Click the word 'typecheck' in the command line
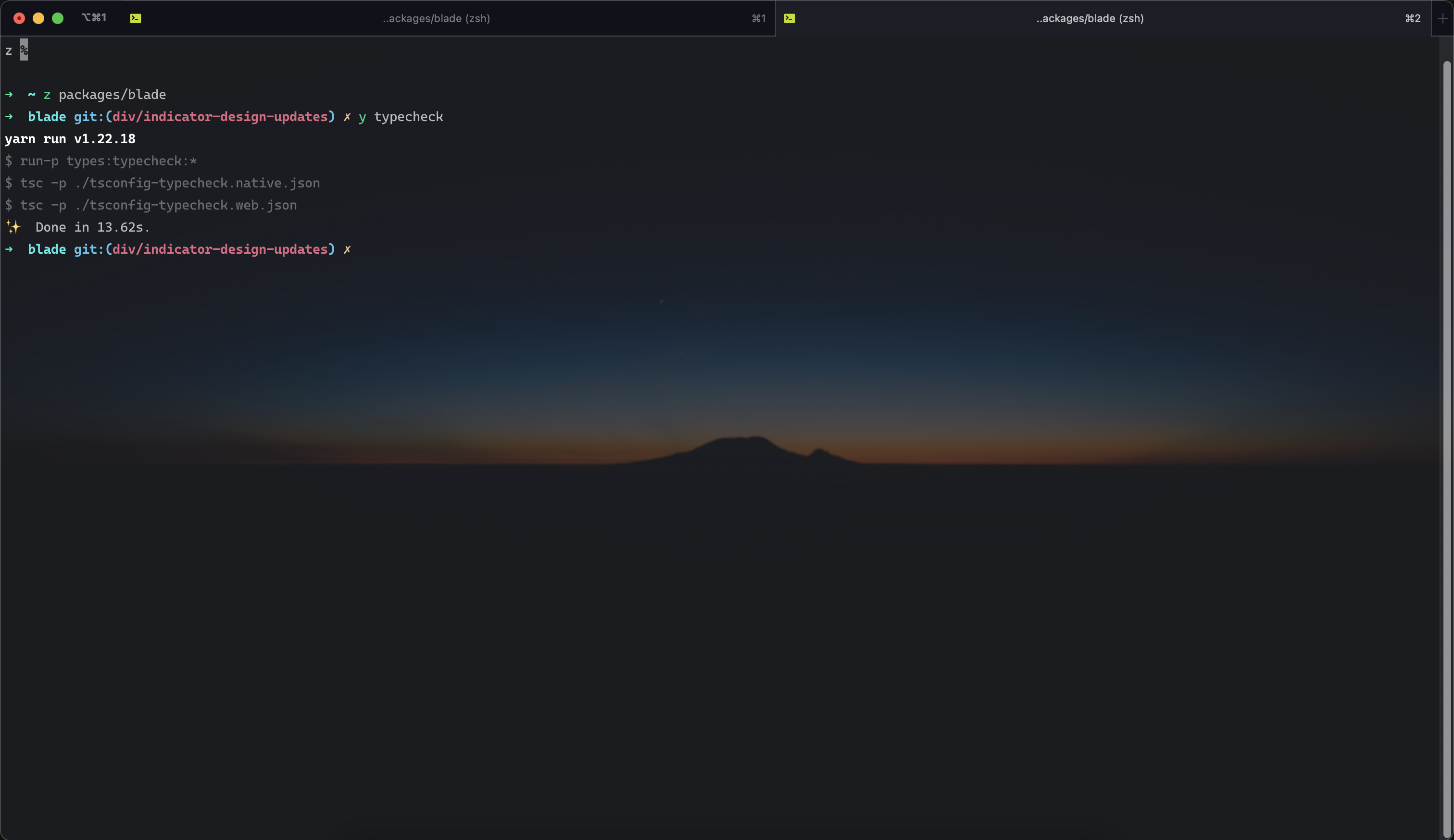 pyautogui.click(x=409, y=117)
